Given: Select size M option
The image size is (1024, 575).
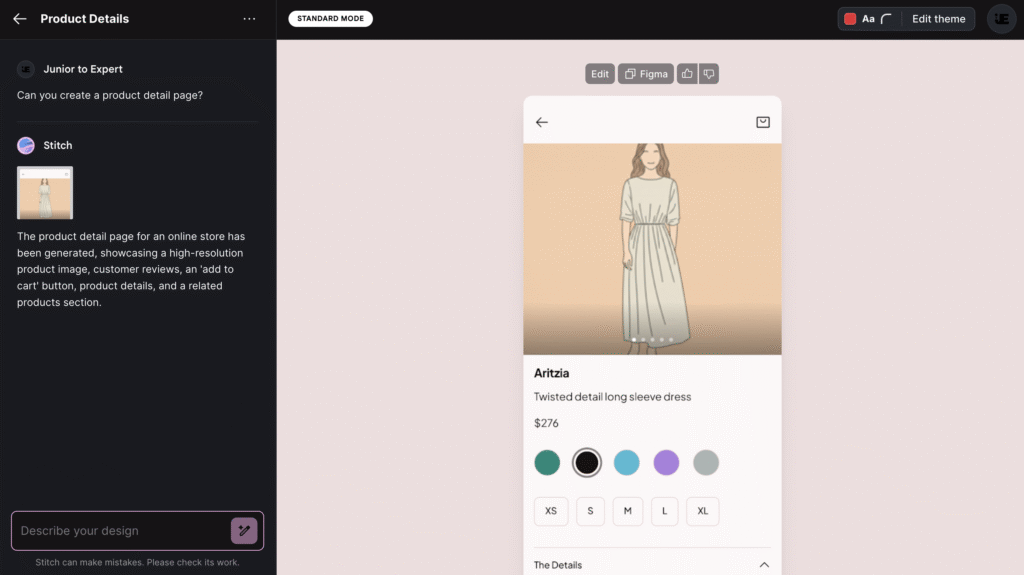Looking at the screenshot, I should [628, 511].
